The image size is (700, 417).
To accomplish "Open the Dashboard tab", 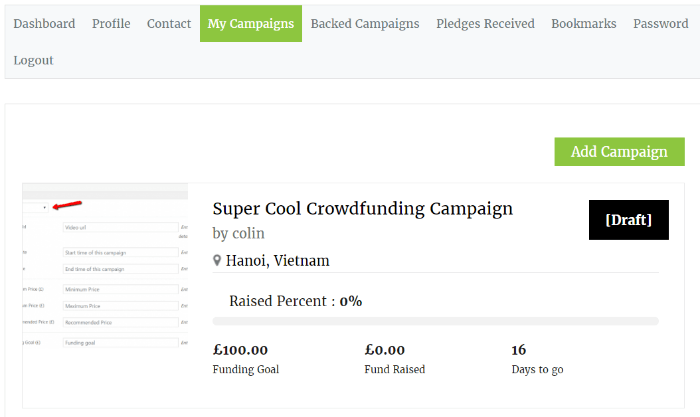I will [x=44, y=24].
